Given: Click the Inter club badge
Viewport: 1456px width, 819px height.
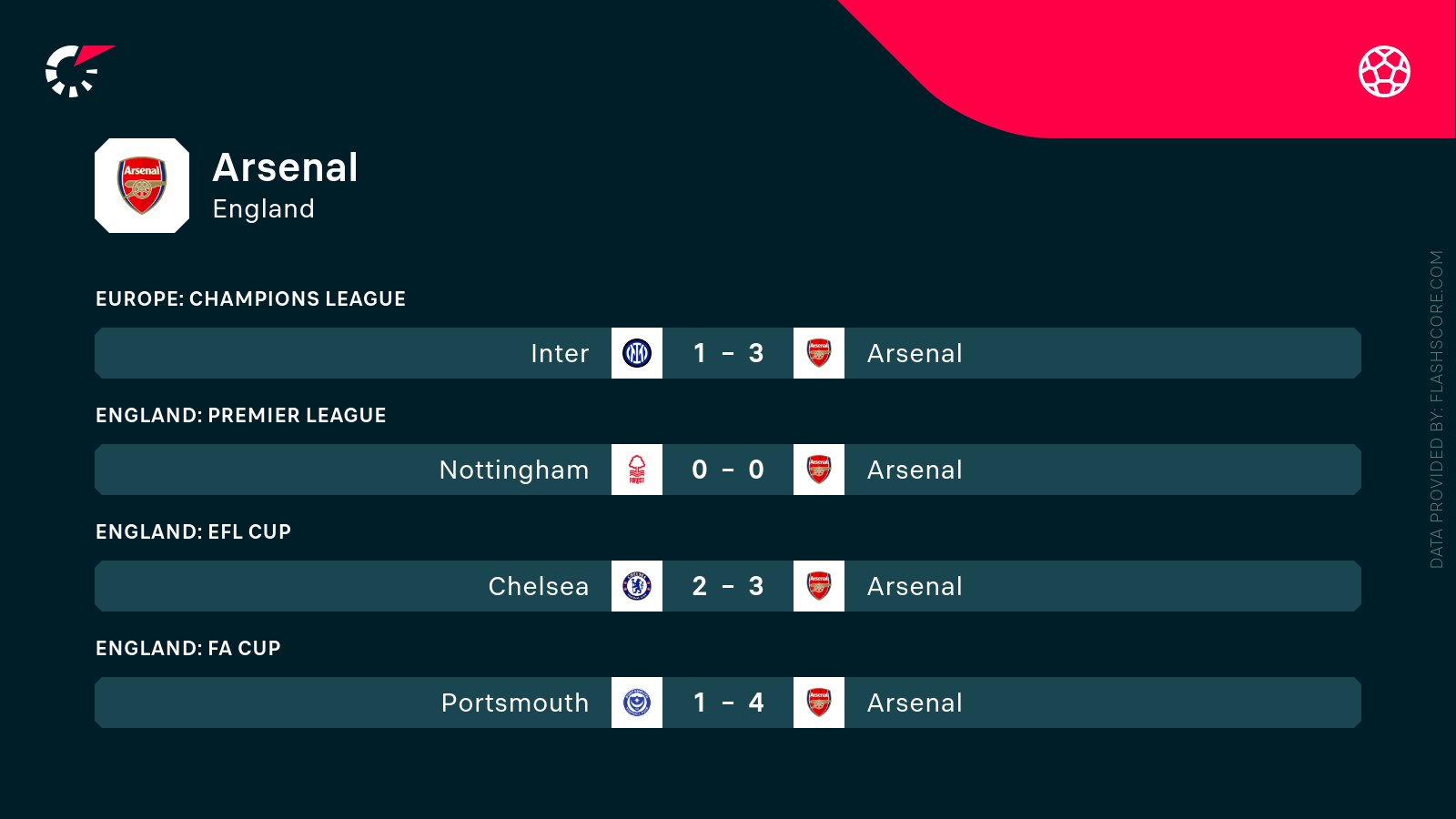Looking at the screenshot, I should 637,353.
